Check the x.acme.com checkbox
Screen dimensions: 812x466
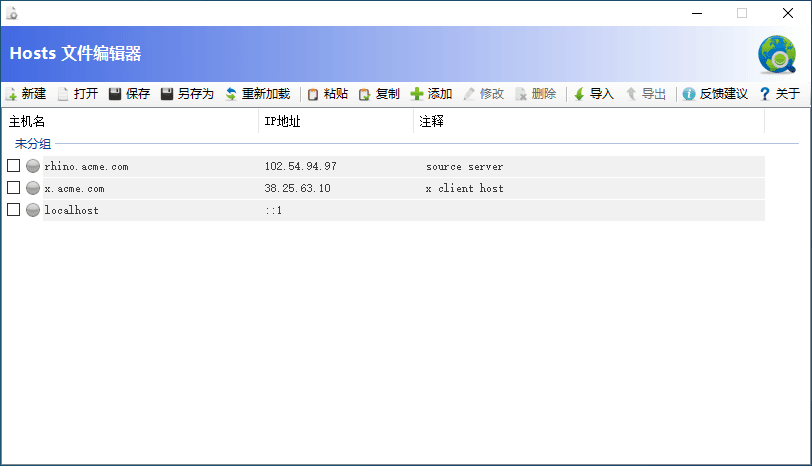point(13,187)
